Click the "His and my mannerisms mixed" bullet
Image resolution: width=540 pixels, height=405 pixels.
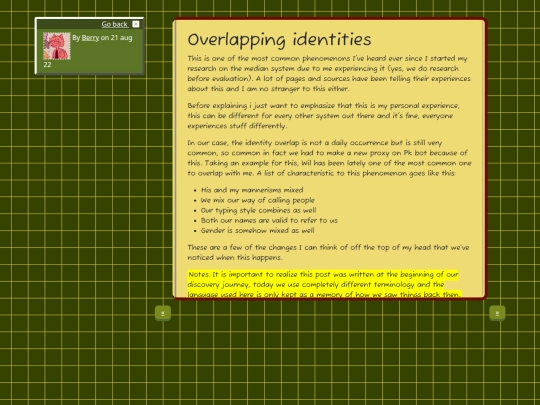[x=252, y=190]
